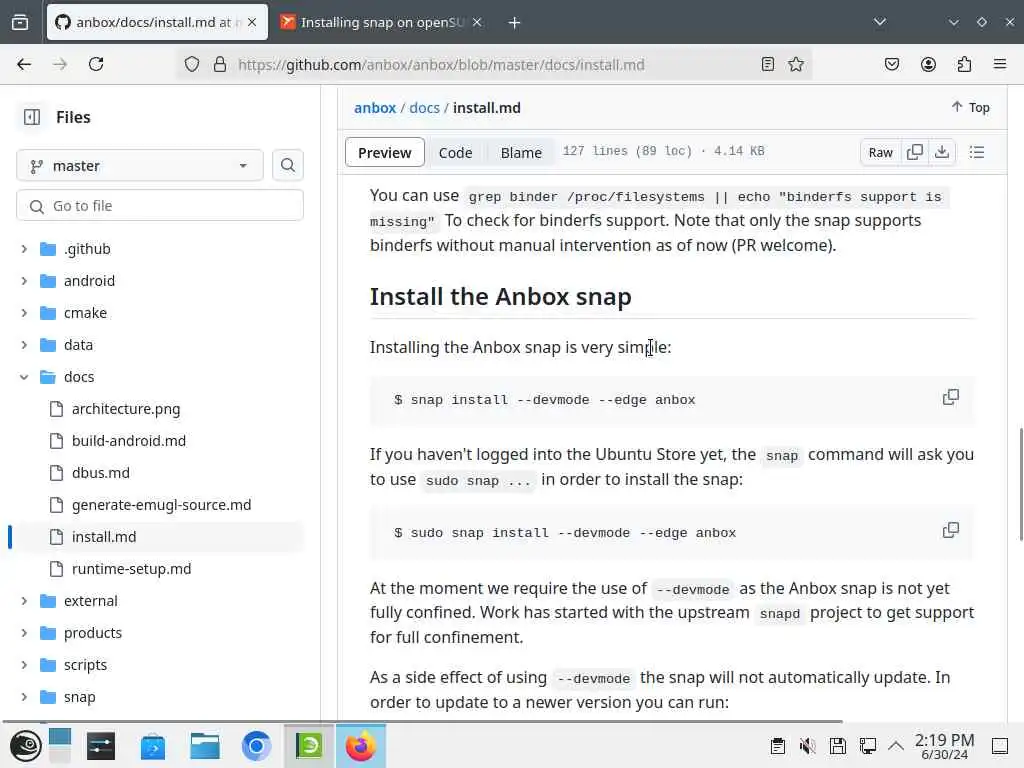Open the extensions puzzle icon
This screenshot has height=768, width=1024.
964,64
